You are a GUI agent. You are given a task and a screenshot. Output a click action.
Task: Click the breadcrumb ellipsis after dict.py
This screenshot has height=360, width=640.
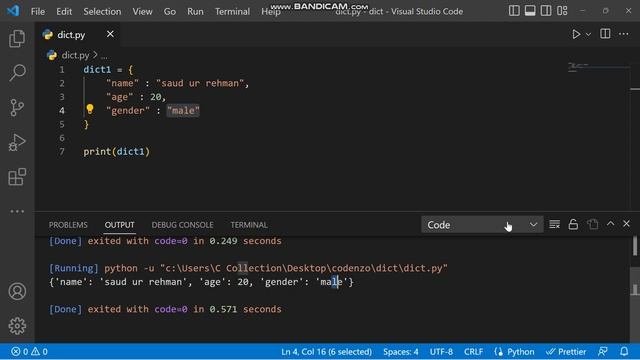coord(104,56)
